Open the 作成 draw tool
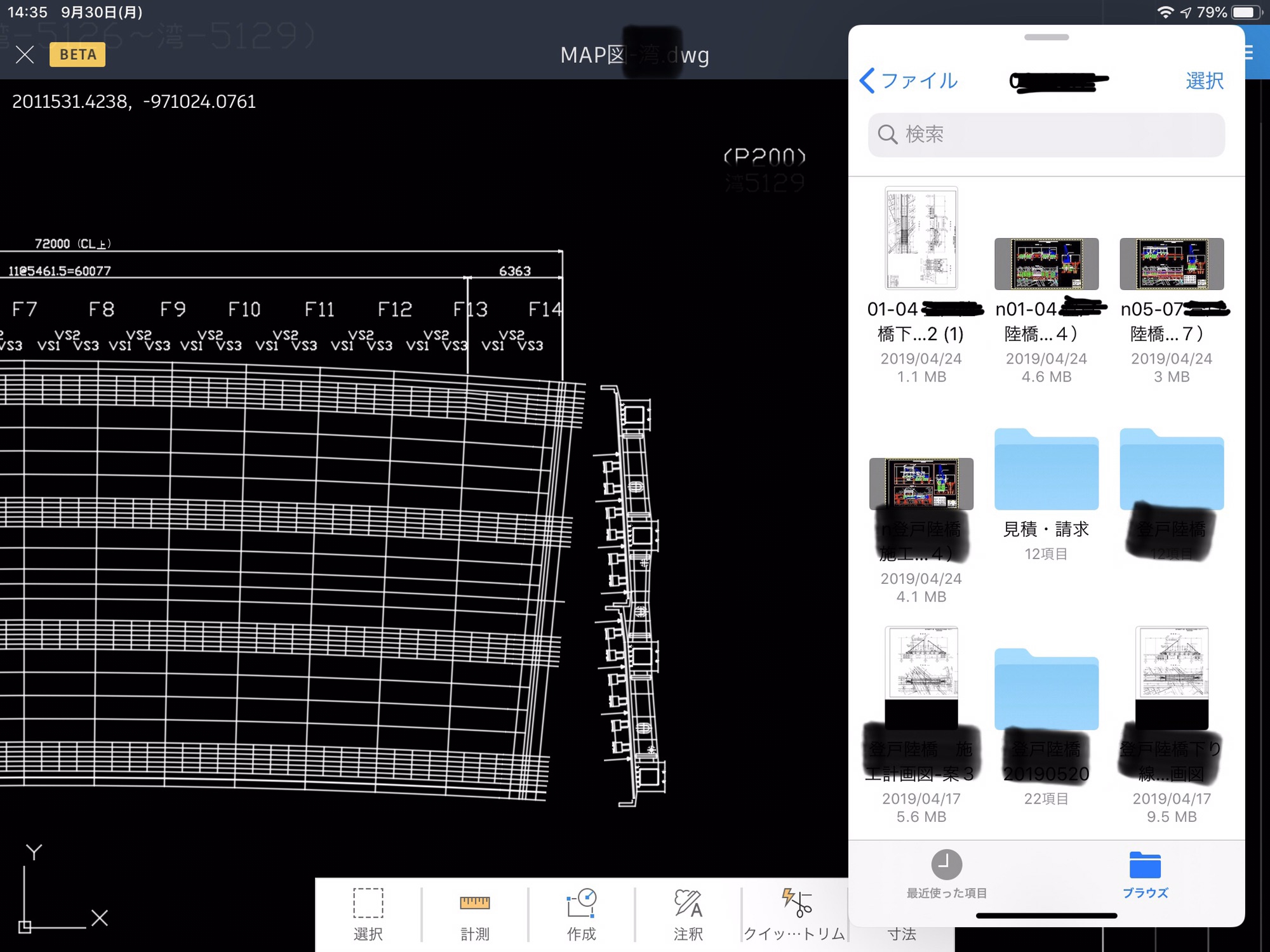Viewport: 1270px width, 952px height. point(582,914)
